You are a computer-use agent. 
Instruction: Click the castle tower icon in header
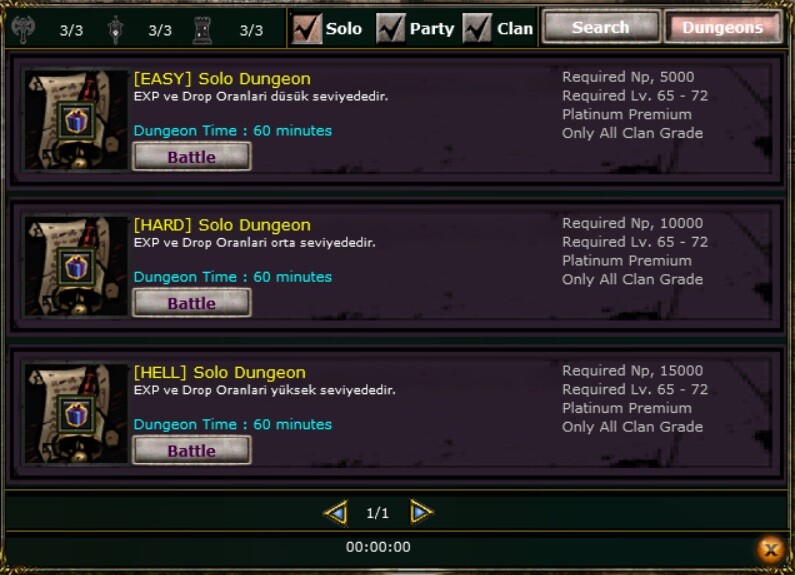coord(203,29)
